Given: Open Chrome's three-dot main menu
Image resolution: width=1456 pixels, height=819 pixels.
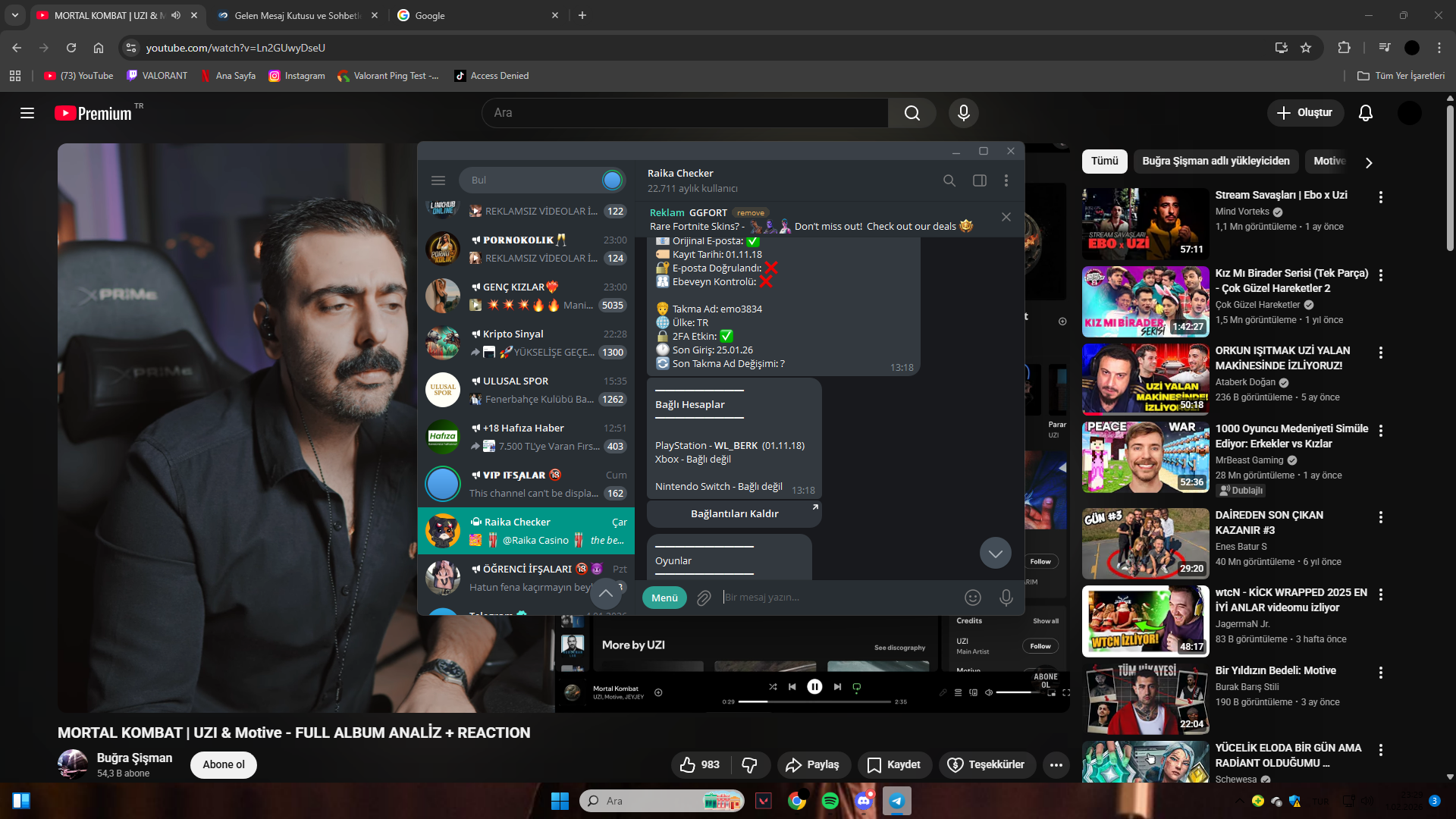Looking at the screenshot, I should pos(1439,48).
